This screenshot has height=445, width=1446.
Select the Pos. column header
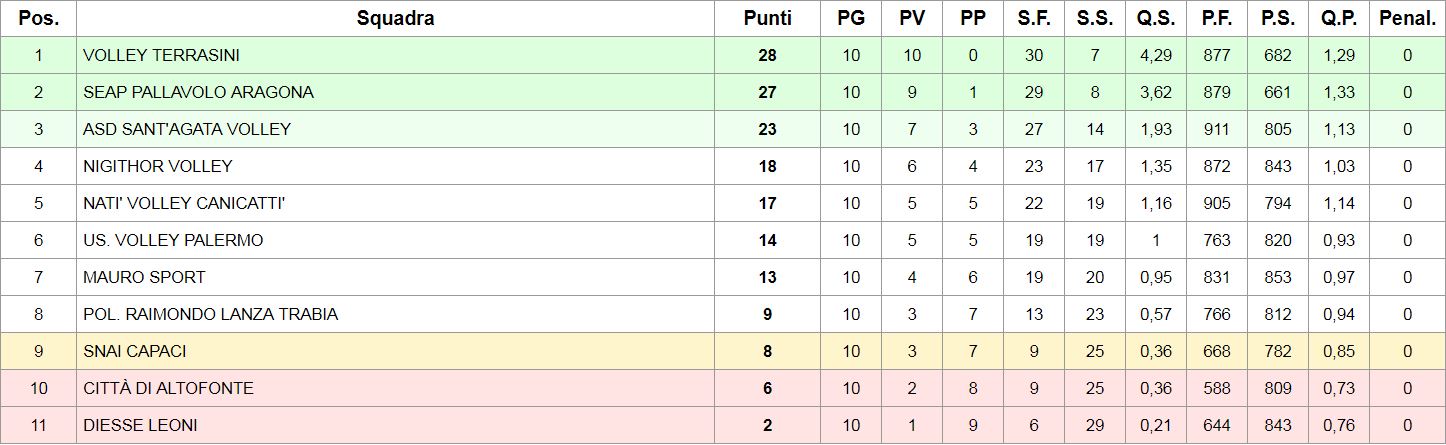pos(38,18)
